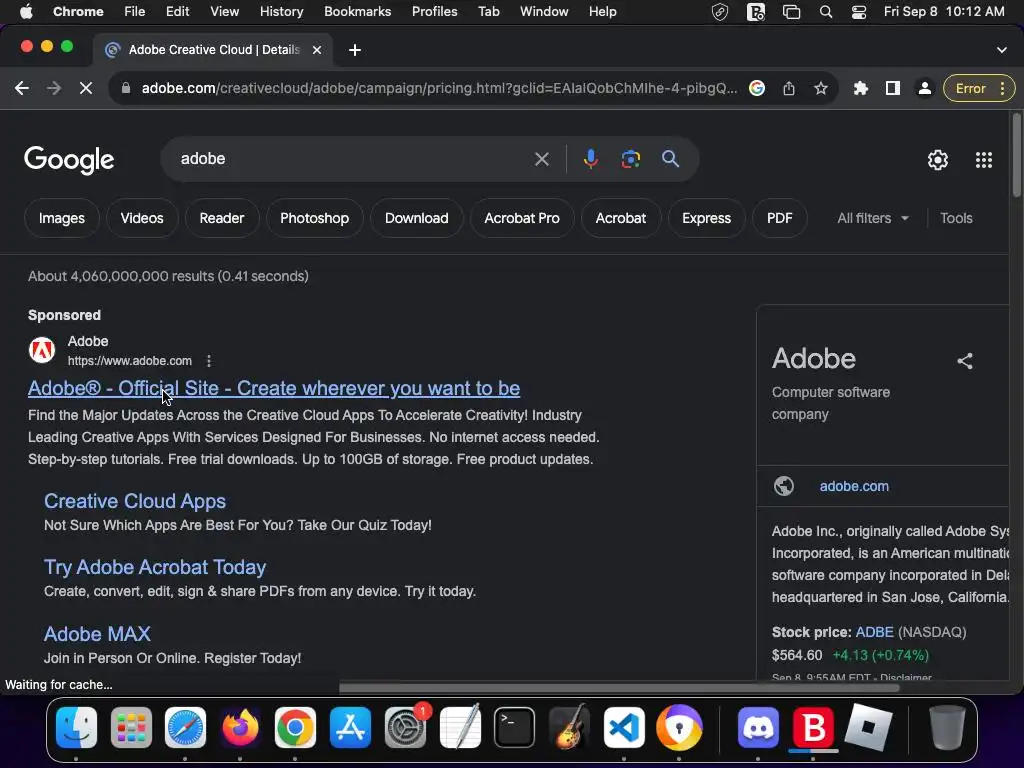Open the three-dot menu beside the sponsored Adobe URL
The image size is (1024, 768).
[209, 360]
